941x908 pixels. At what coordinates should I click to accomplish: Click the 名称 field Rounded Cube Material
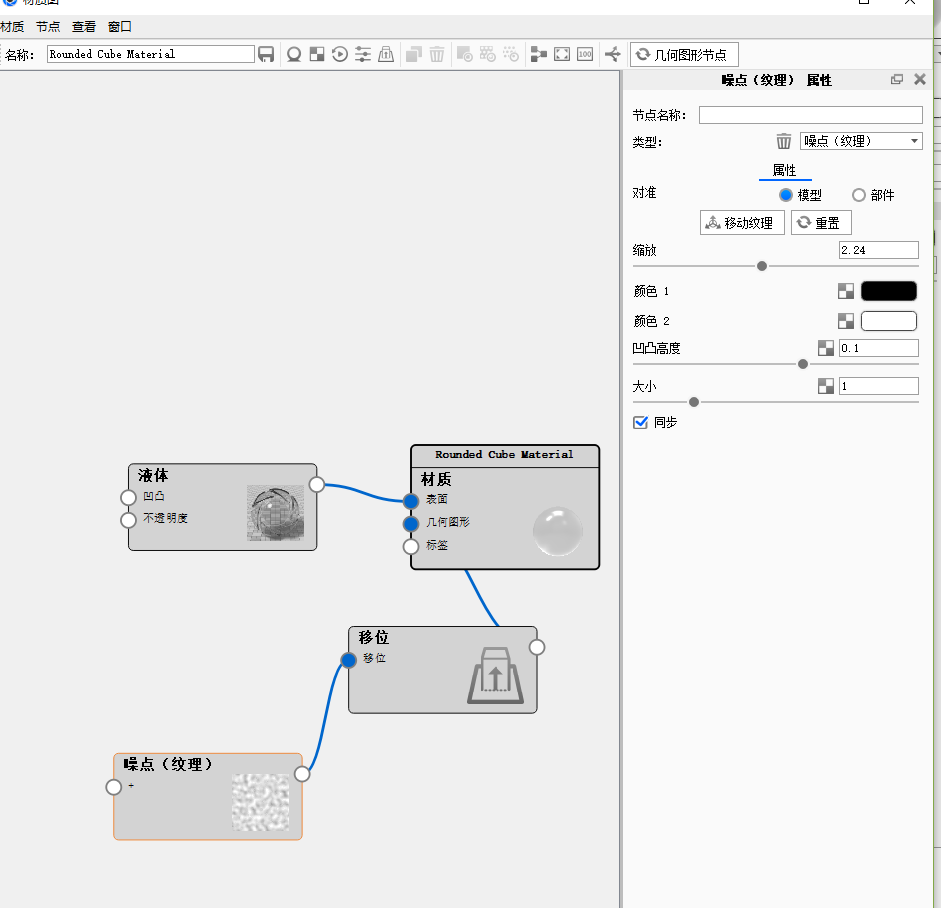click(151, 54)
